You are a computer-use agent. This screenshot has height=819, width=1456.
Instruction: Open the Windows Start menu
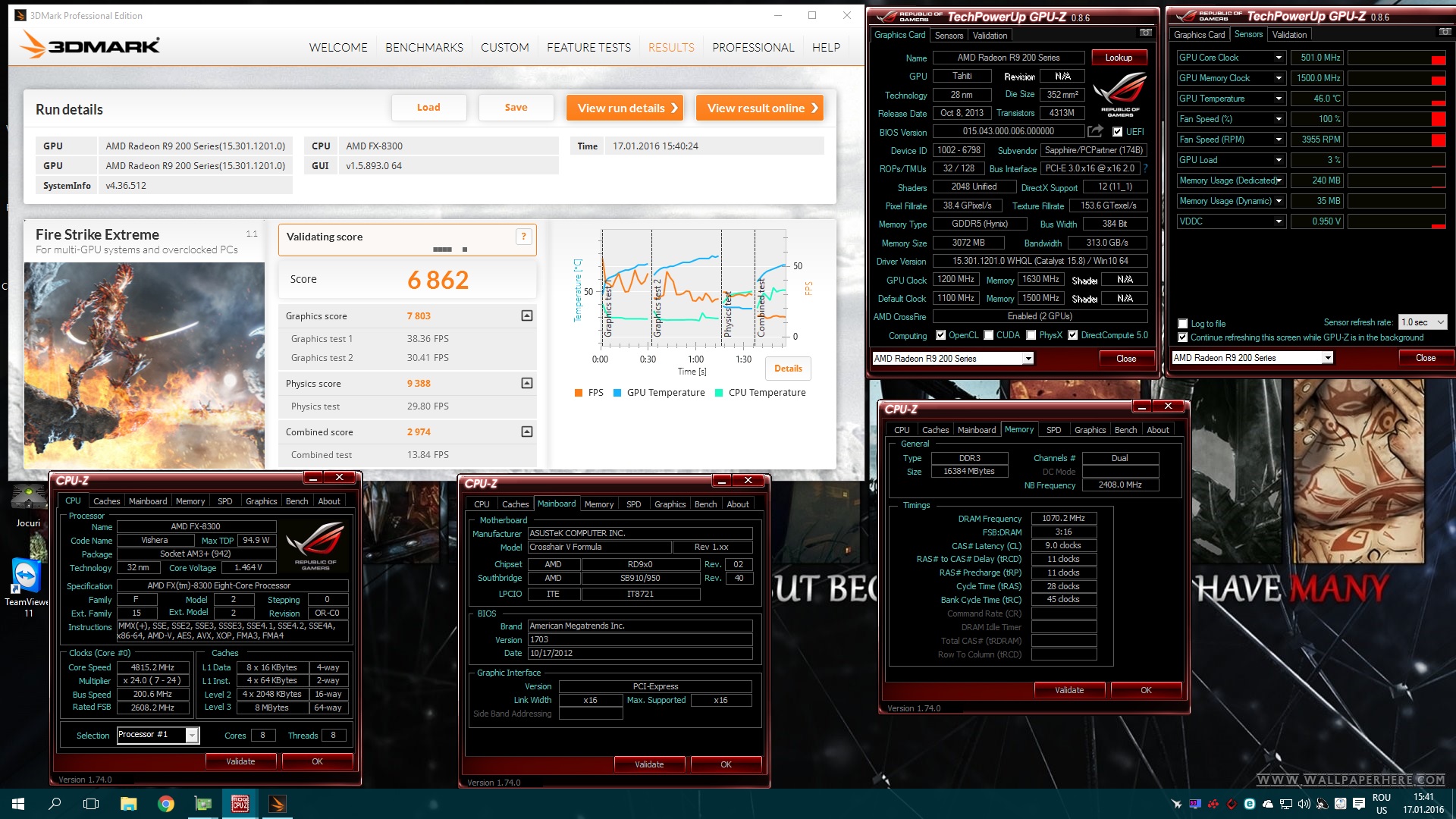(18, 804)
